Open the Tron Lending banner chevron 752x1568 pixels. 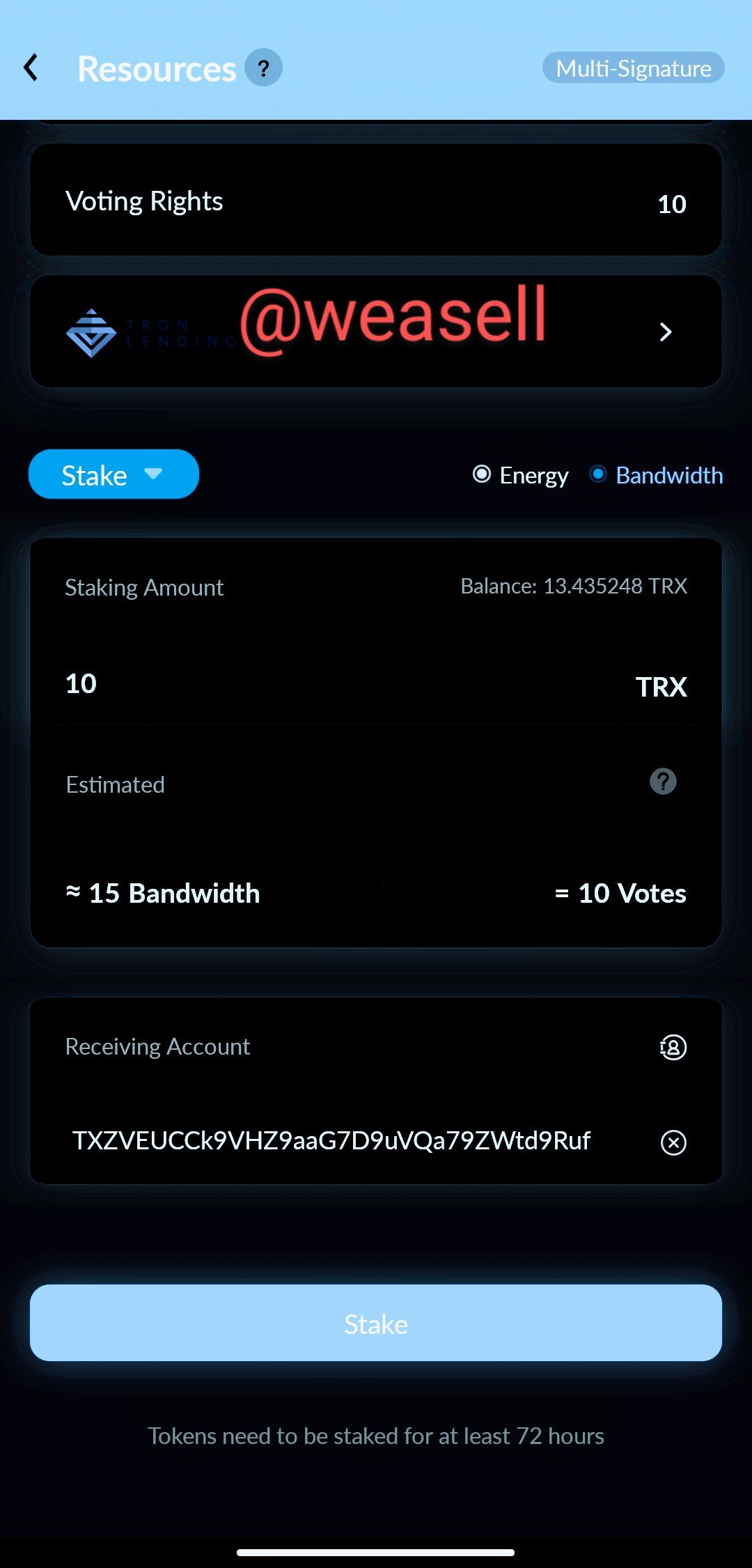[666, 332]
